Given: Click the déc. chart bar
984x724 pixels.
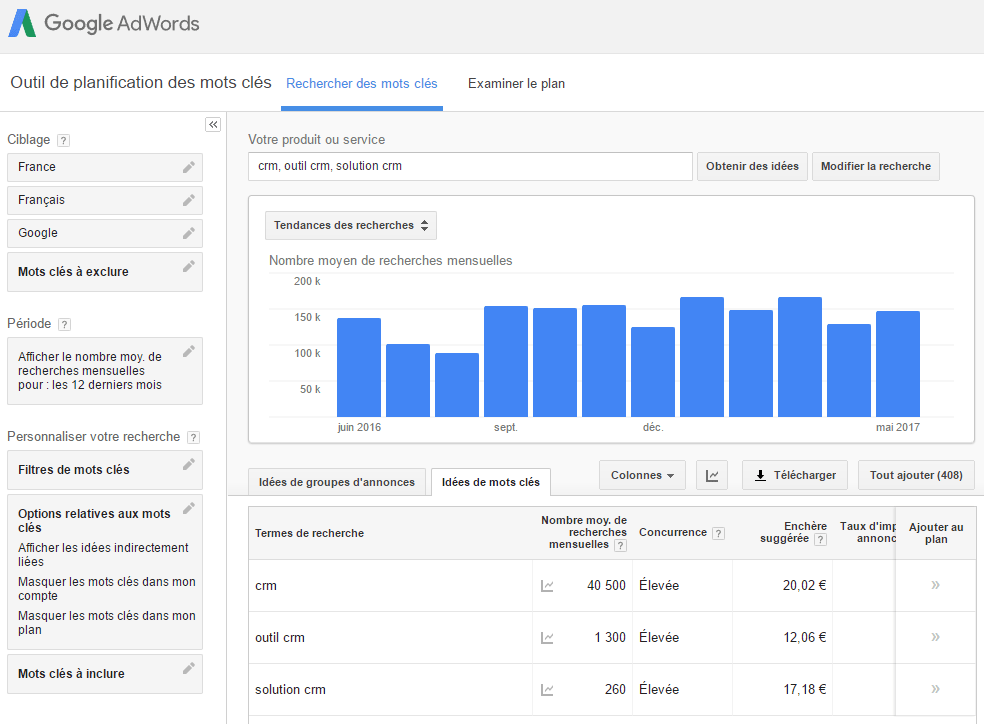Looking at the screenshot, I should coord(653,372).
